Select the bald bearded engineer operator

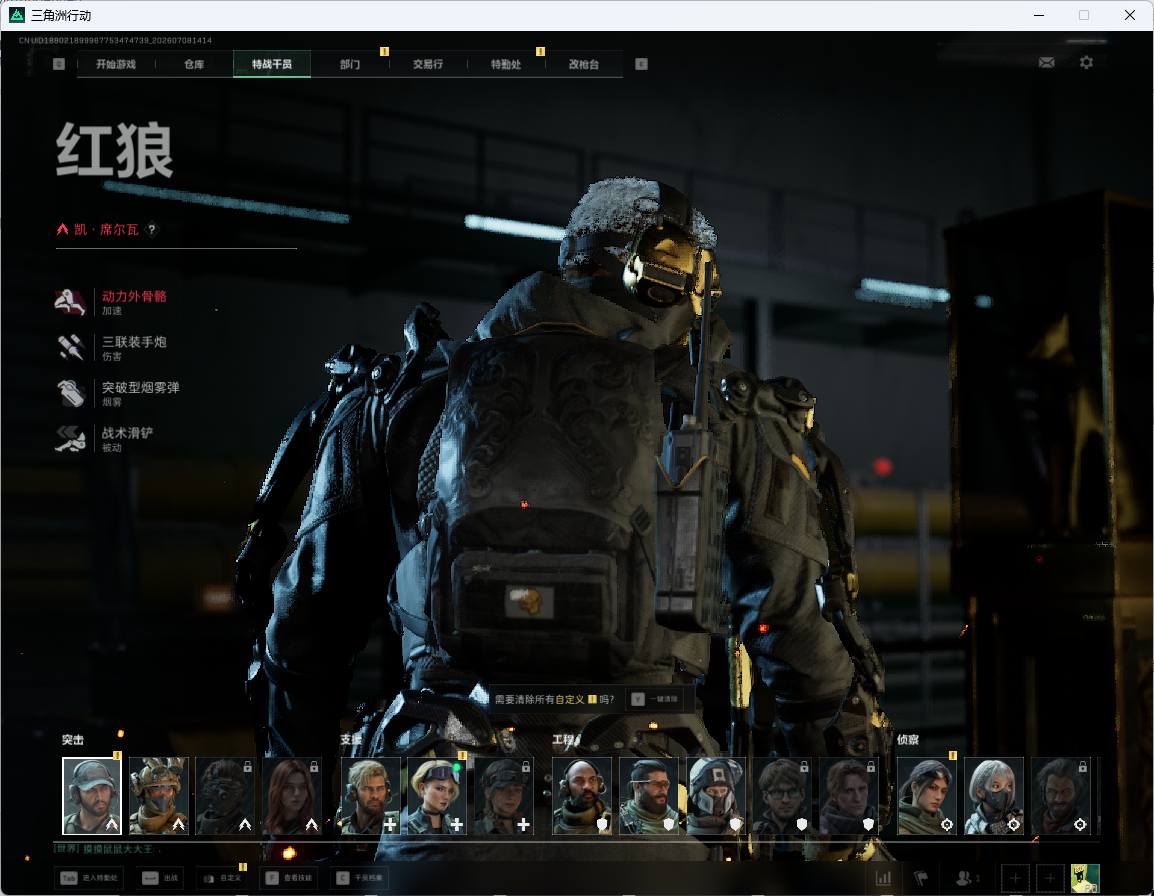pos(582,796)
